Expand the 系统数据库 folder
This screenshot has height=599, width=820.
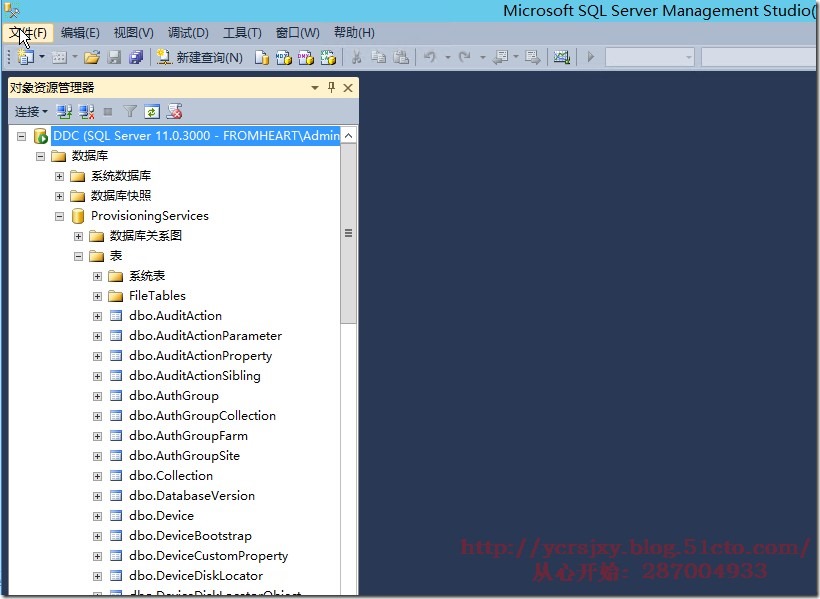pos(59,176)
